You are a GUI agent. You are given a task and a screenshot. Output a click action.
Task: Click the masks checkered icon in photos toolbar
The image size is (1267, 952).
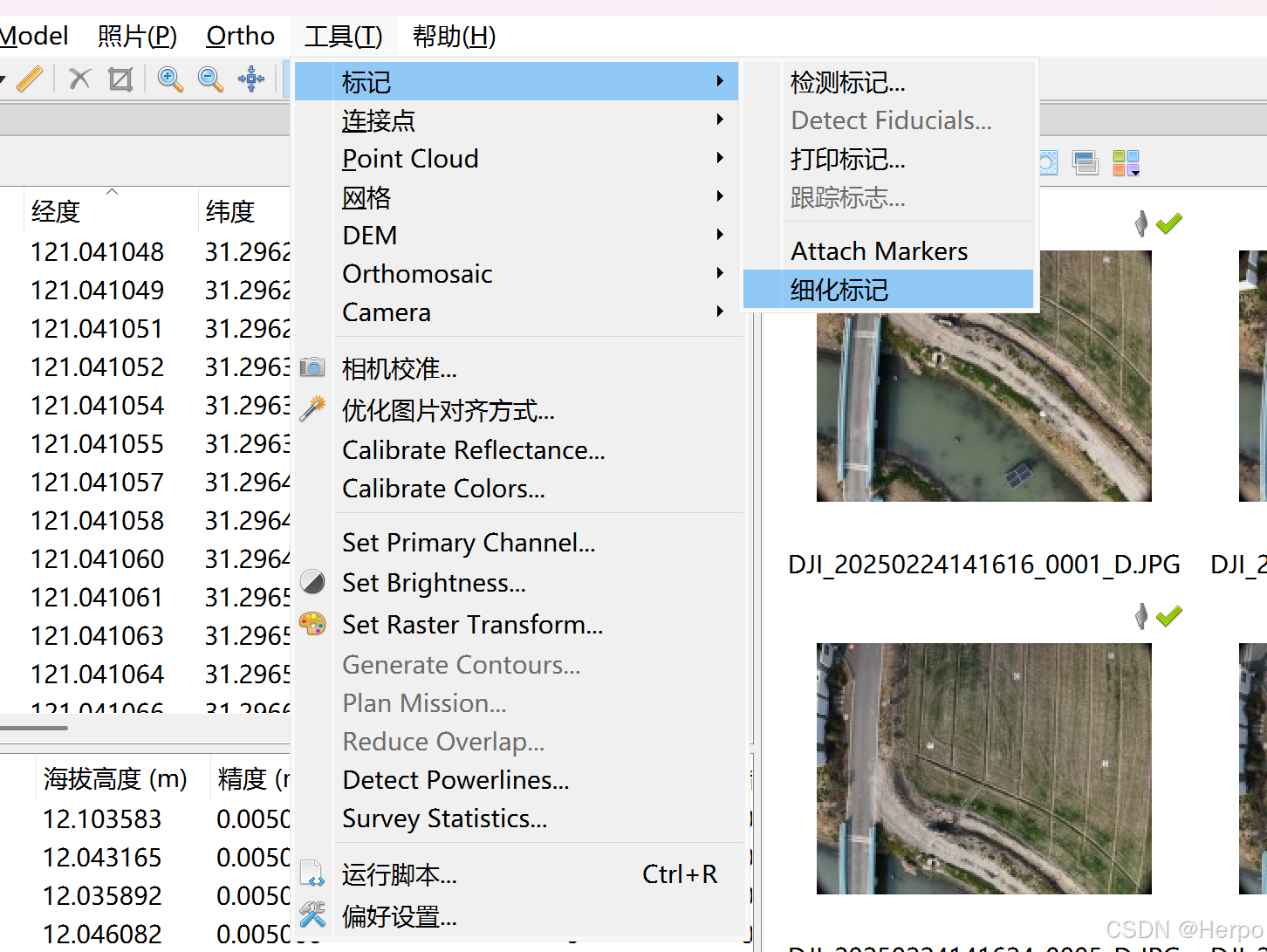coord(1047,162)
